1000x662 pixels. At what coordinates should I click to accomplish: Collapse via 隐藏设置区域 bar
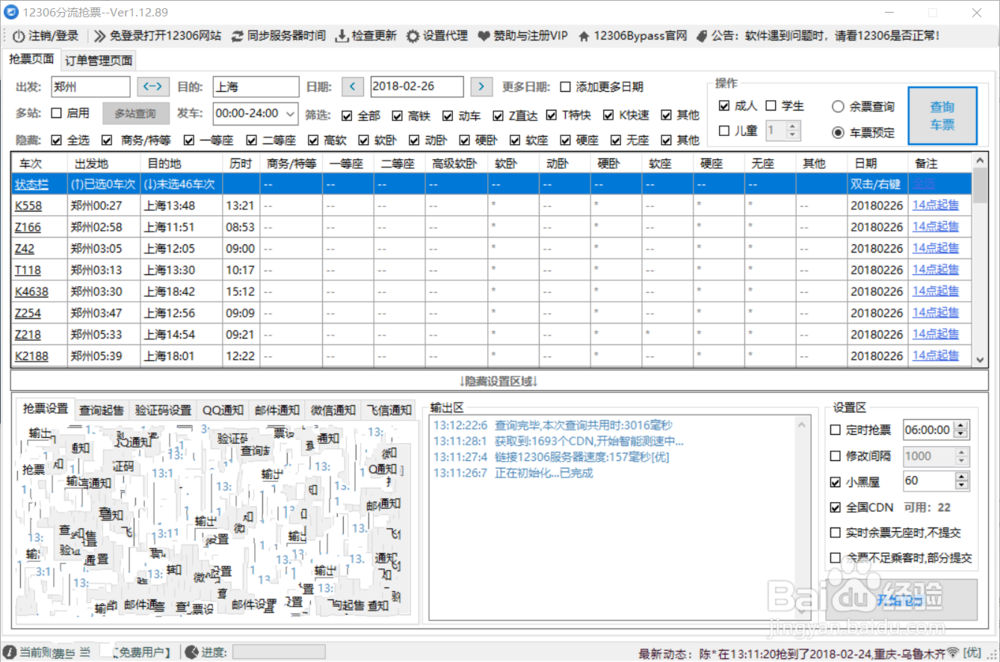[499, 381]
